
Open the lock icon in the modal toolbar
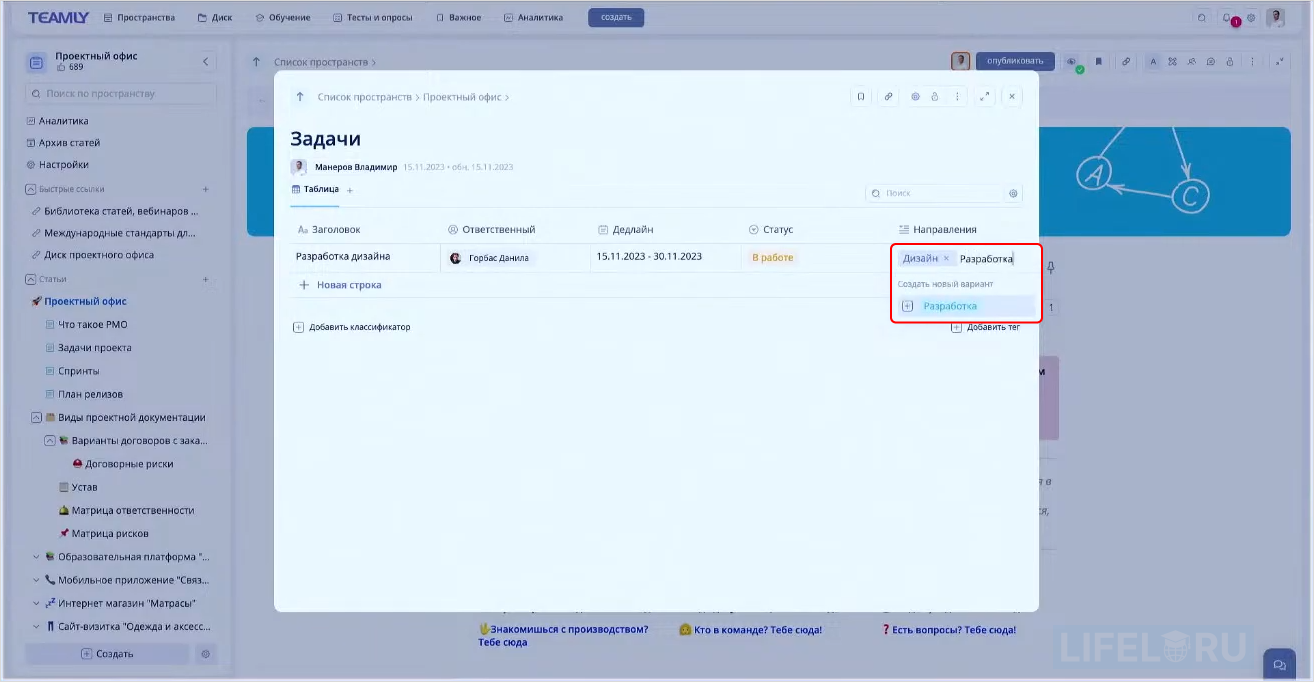click(x=937, y=96)
